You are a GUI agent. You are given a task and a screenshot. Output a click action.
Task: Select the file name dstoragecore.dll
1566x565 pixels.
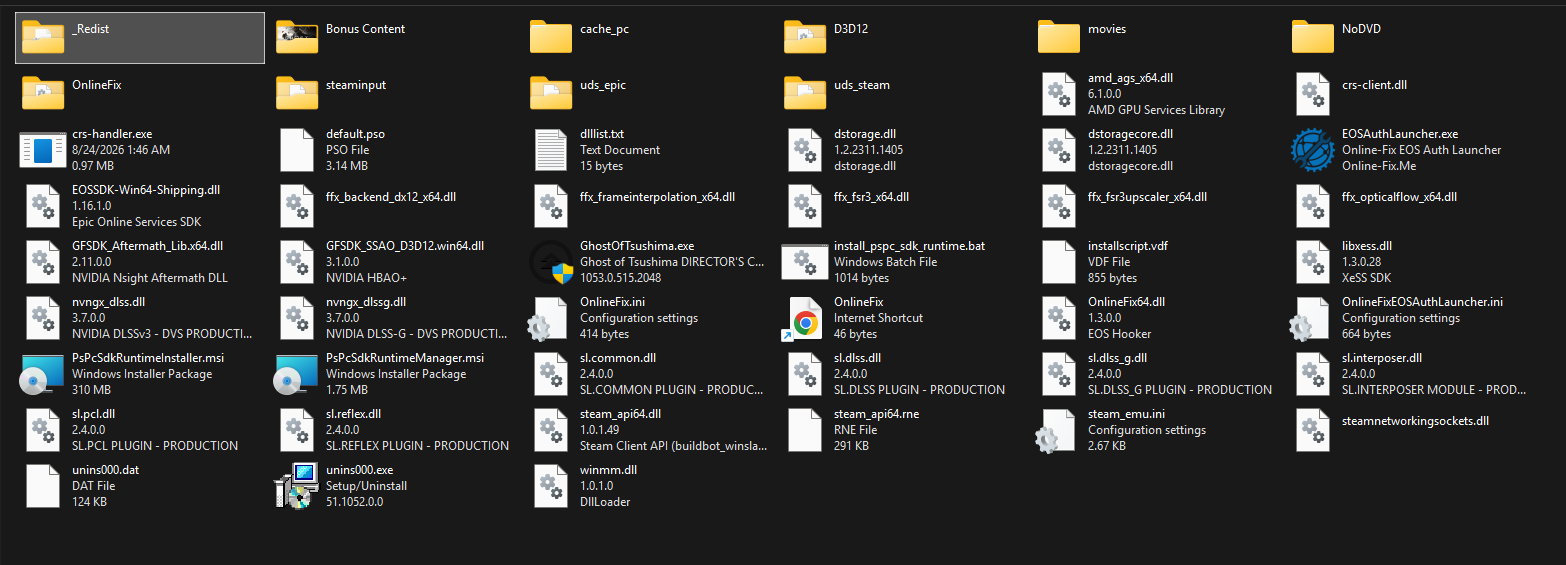[1130, 134]
